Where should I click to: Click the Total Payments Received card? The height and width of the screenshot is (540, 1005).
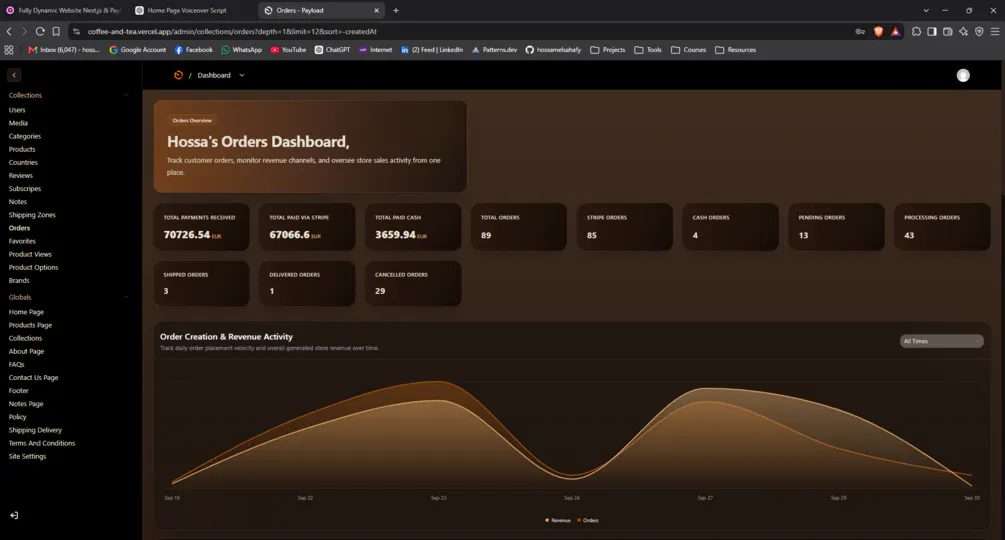coord(201,227)
